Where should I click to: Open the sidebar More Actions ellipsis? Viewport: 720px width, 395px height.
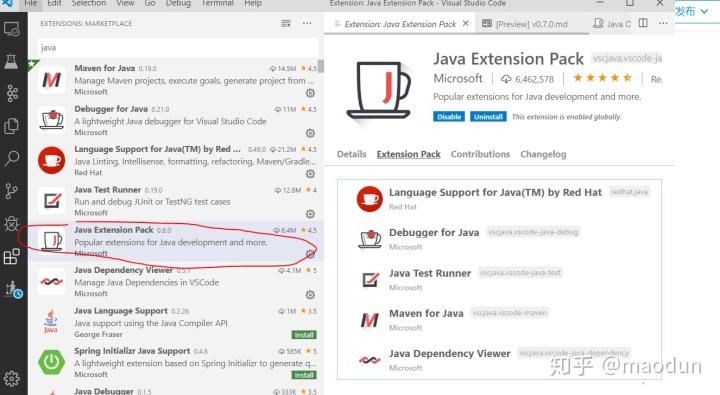(x=307, y=23)
